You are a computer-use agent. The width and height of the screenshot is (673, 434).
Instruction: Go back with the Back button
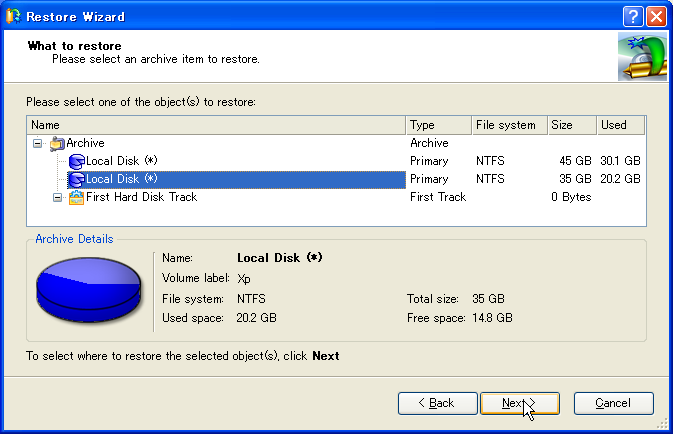pyautogui.click(x=437, y=403)
